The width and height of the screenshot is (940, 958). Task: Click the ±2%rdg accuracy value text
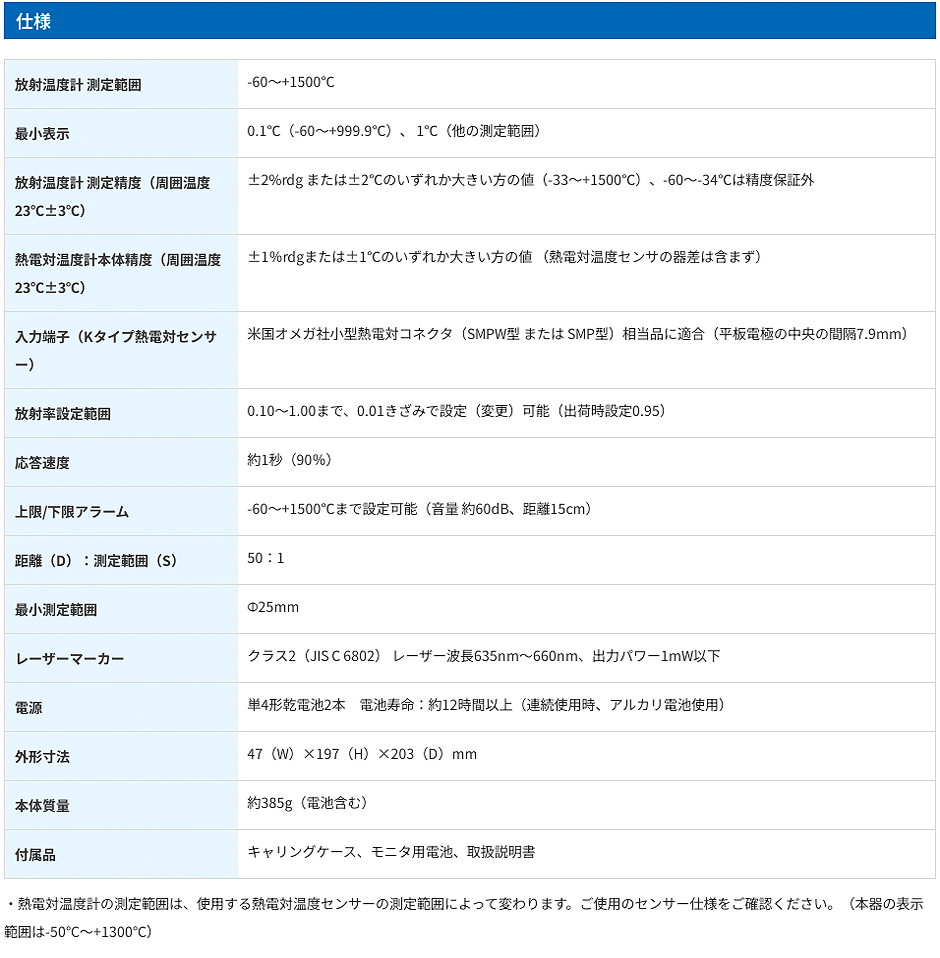coord(530,180)
